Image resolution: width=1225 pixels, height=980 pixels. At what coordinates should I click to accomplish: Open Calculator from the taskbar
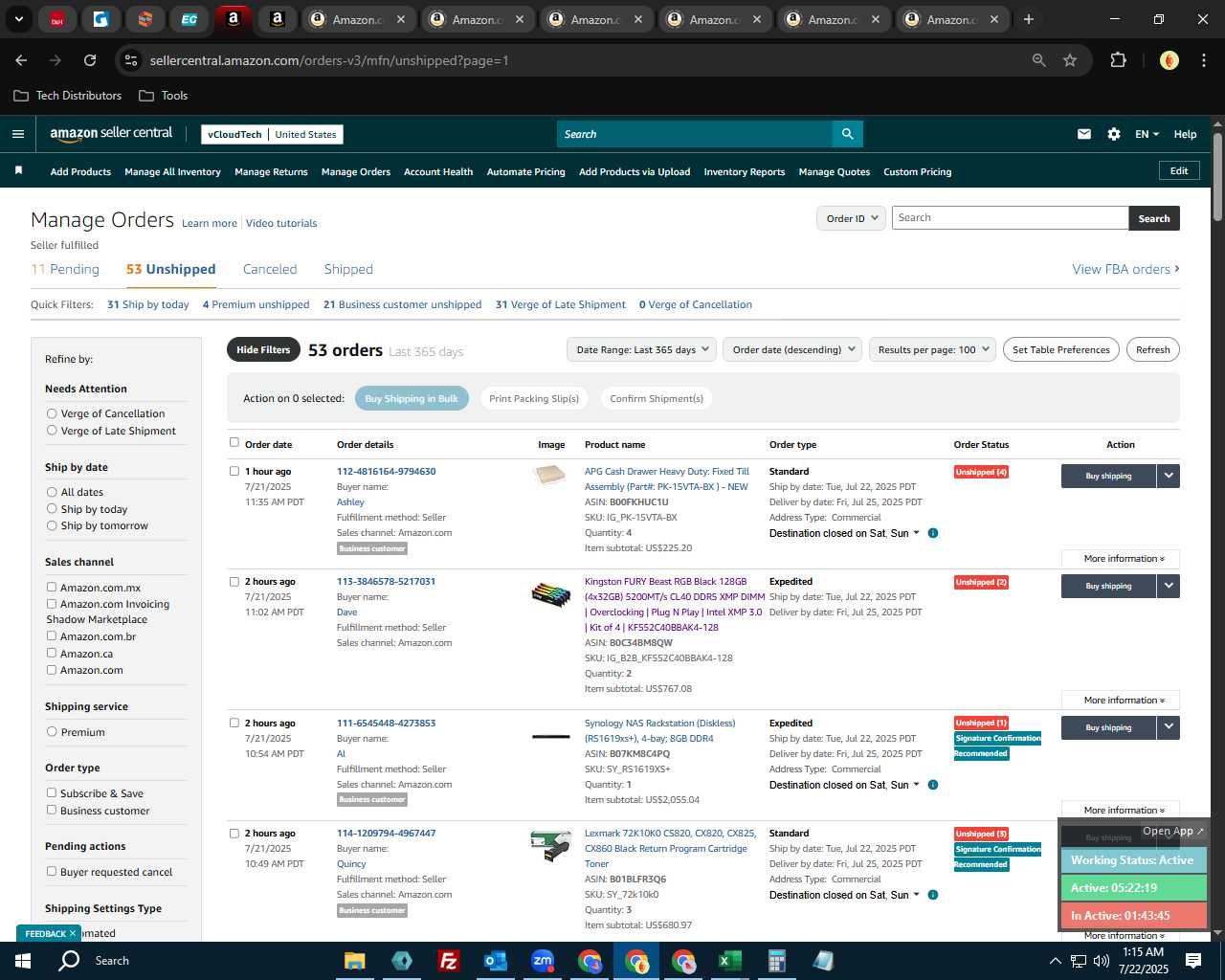pos(776,961)
